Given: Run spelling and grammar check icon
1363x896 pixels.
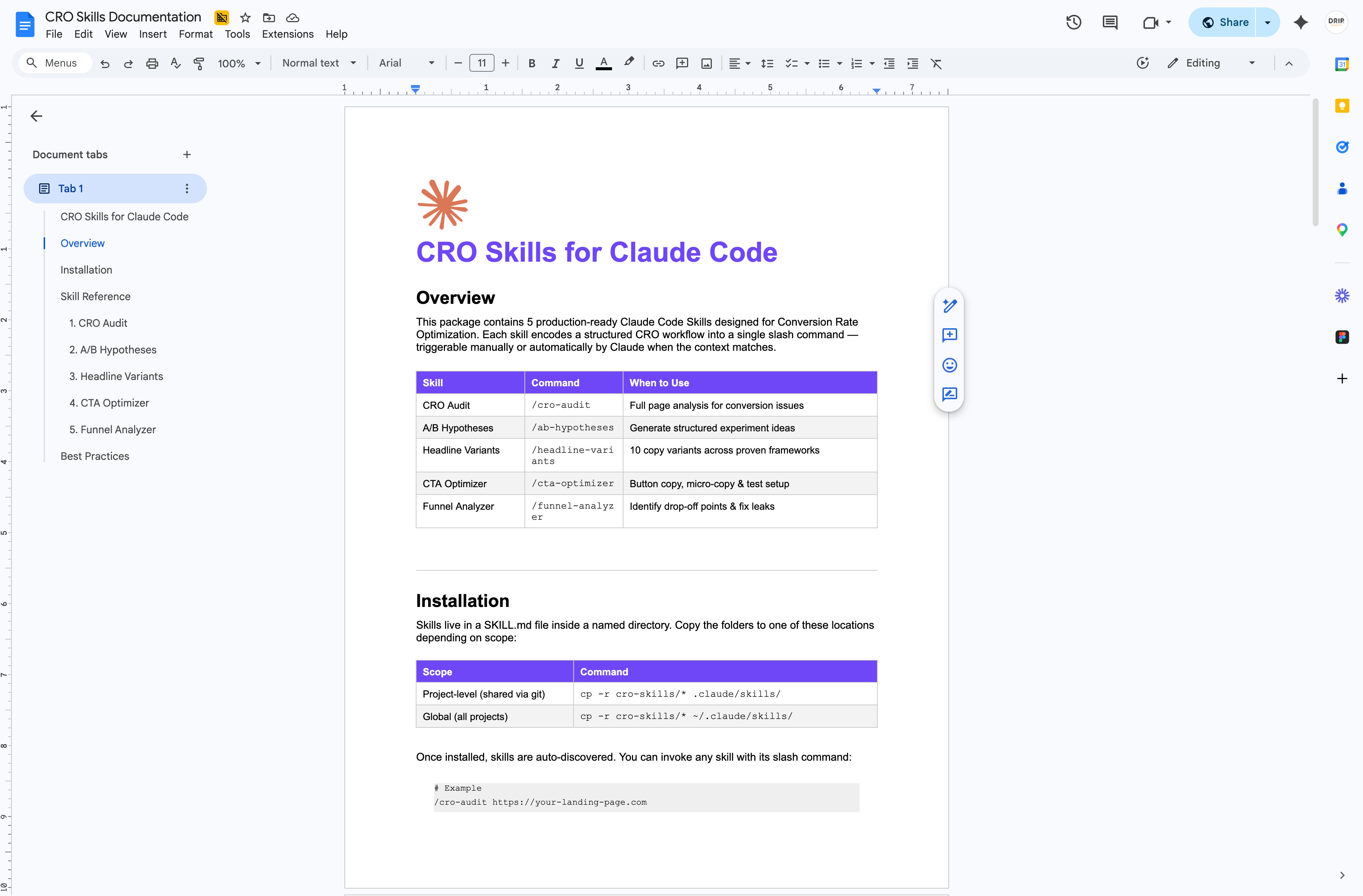Looking at the screenshot, I should pos(175,64).
